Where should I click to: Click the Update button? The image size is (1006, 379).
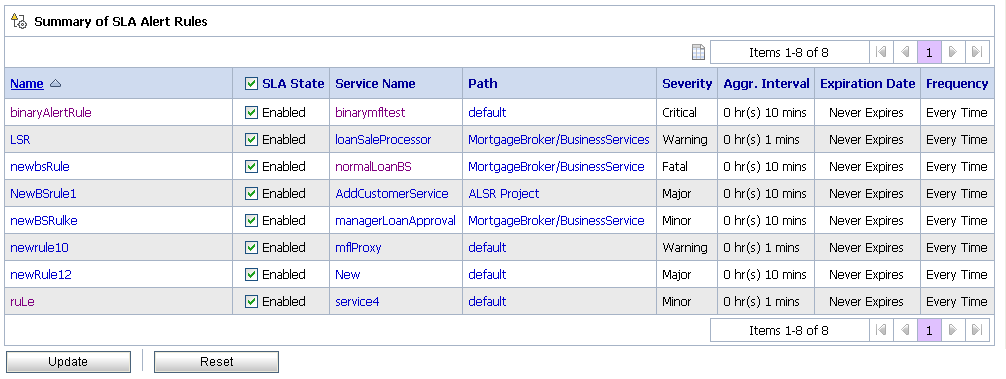[68, 362]
